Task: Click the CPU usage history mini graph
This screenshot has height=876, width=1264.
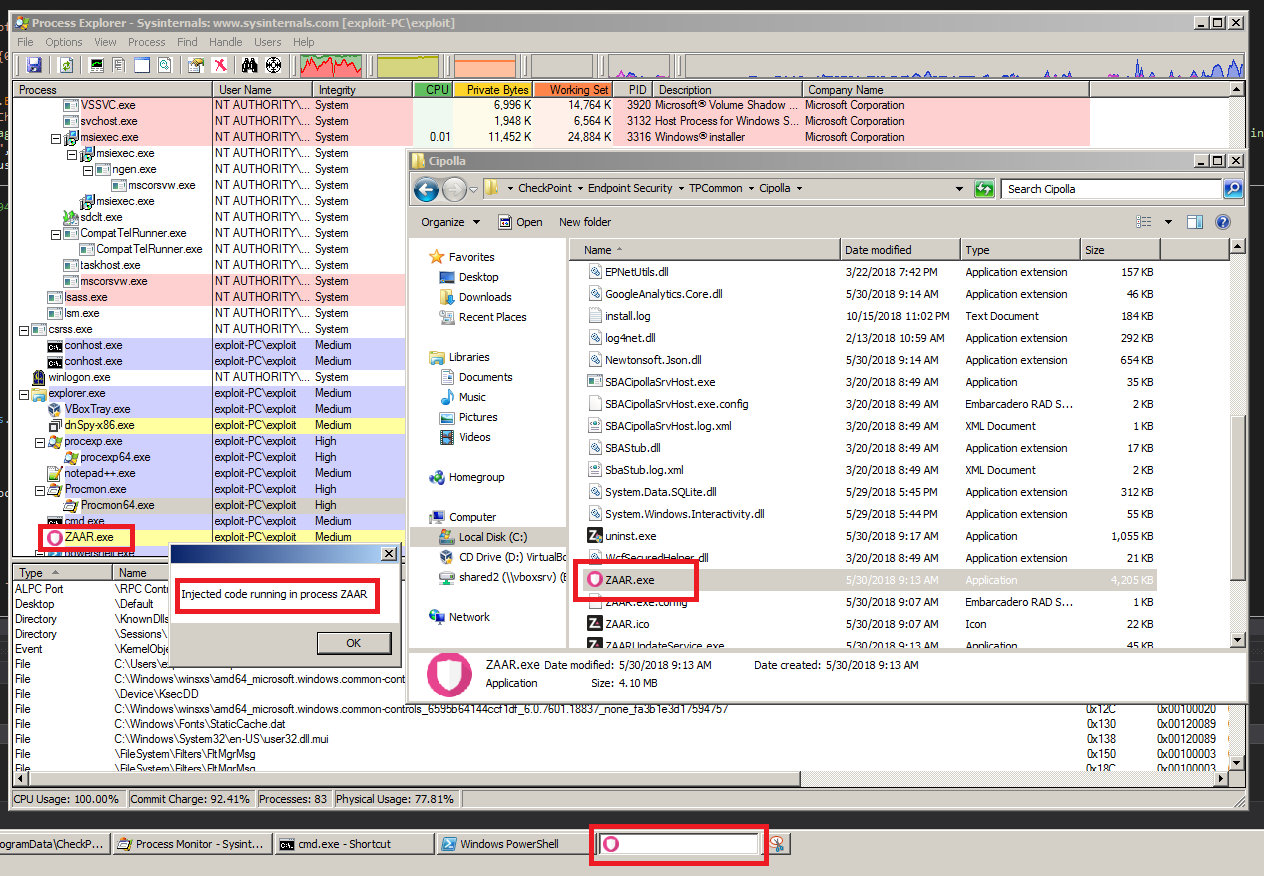Action: pyautogui.click(x=331, y=66)
